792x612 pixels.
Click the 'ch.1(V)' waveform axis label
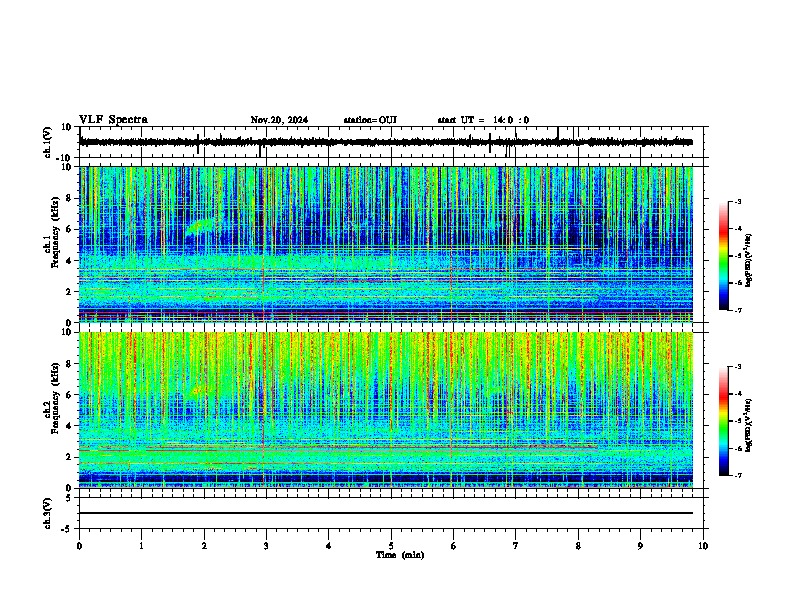pyautogui.click(x=48, y=142)
